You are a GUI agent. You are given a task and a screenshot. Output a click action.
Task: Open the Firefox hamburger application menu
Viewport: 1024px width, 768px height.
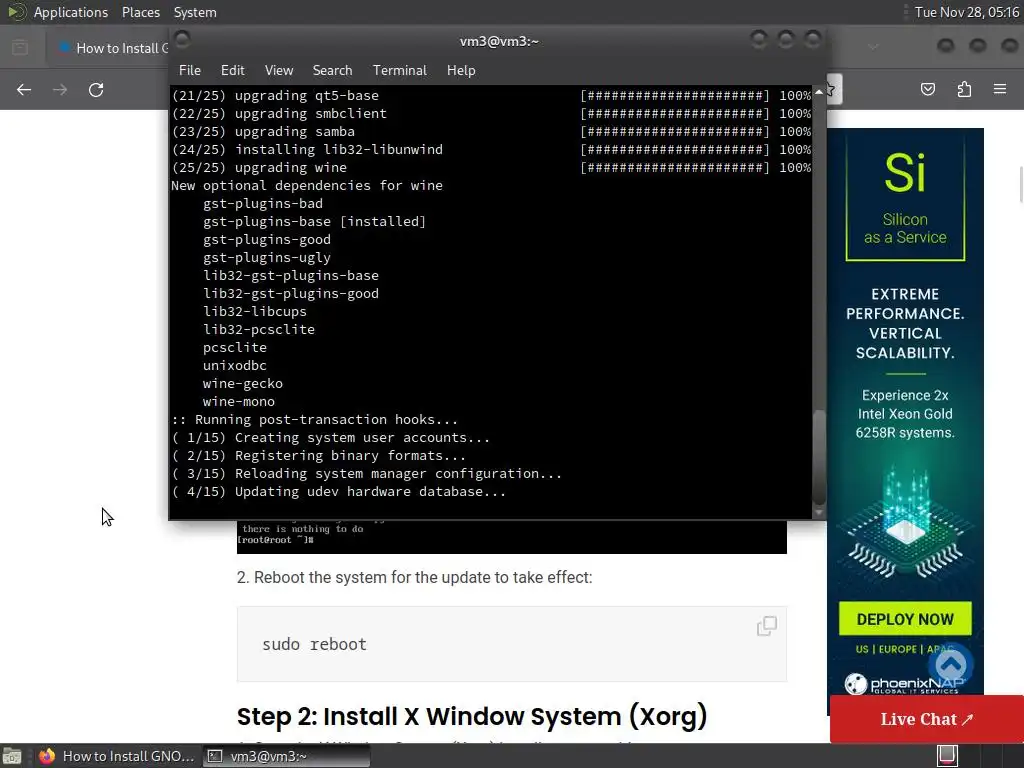click(1000, 89)
